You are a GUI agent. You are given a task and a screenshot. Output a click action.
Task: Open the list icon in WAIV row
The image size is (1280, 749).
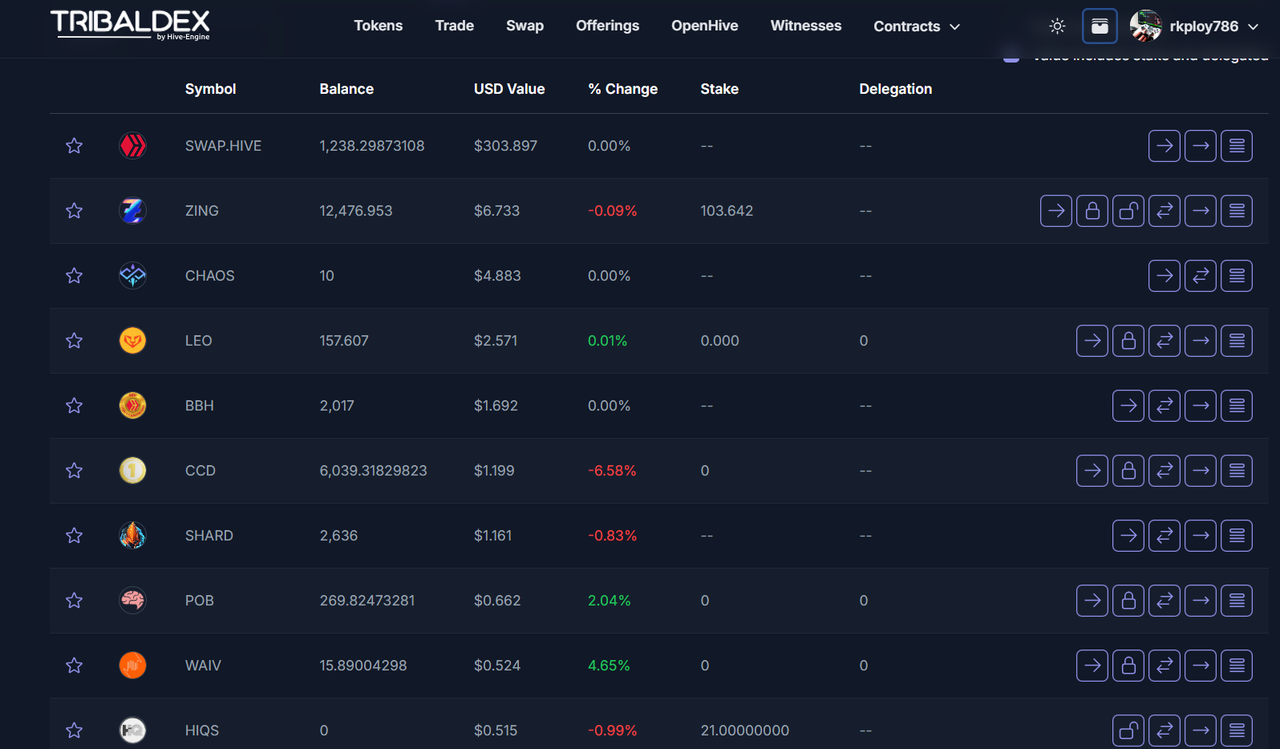(1236, 666)
